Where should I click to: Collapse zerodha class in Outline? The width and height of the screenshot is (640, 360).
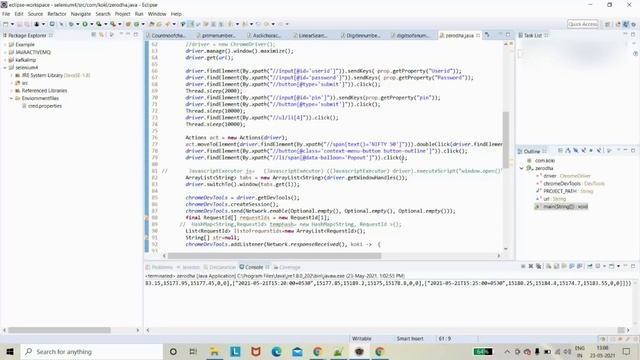click(522, 168)
